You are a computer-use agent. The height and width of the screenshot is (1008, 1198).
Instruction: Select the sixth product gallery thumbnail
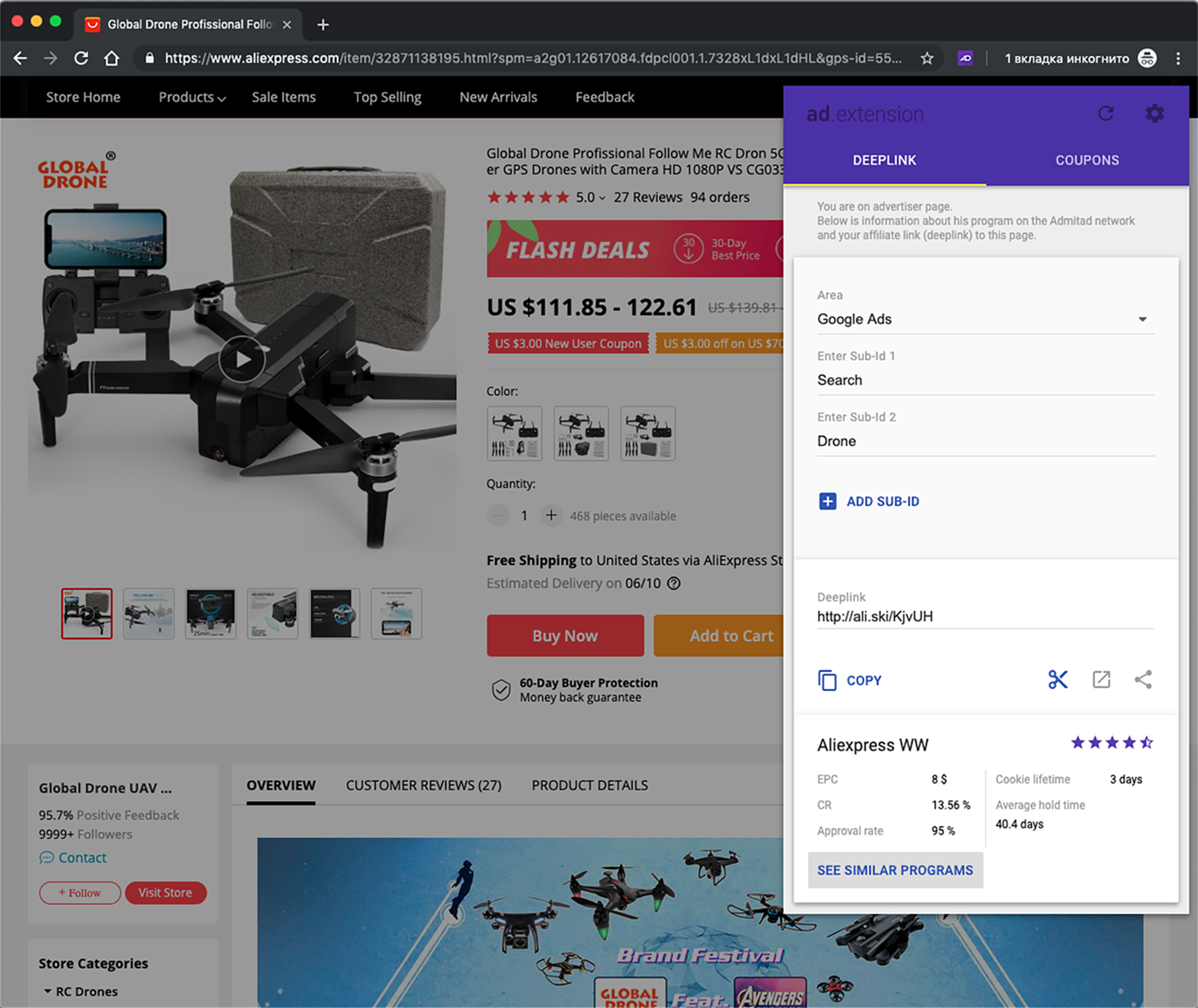click(397, 614)
